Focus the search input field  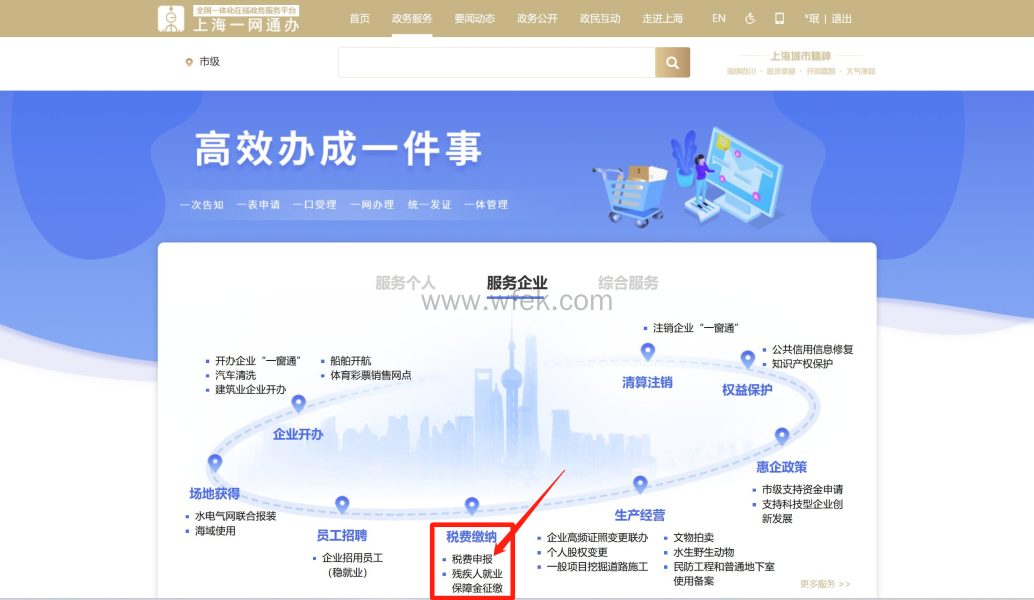496,62
